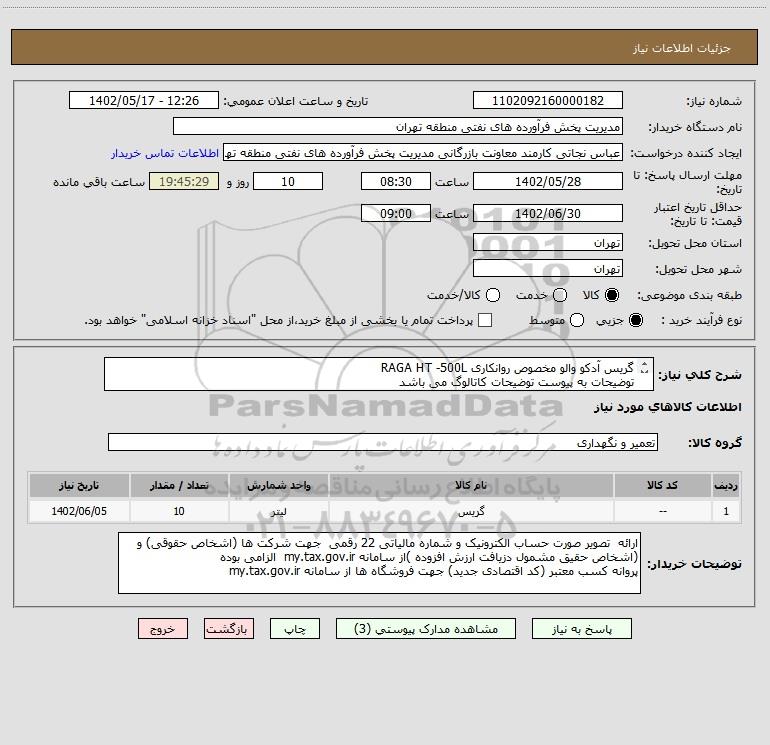This screenshot has width=770, height=745.
Task: Click the remaining days field 10
Action: [x=288, y=182]
